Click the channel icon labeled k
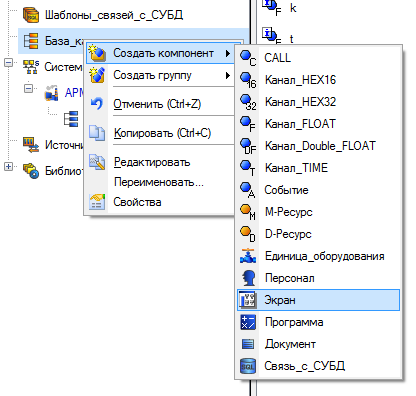Viewport: 416px width, 396px height. 271,7
